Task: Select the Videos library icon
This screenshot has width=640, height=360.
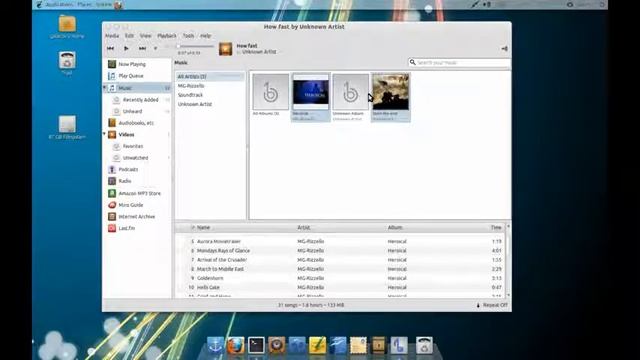Action: tap(112, 134)
